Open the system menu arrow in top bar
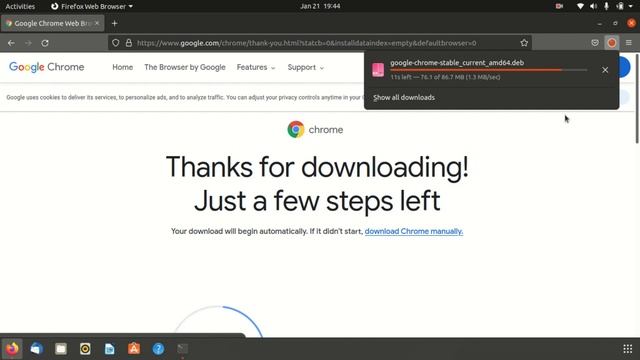Image resolution: width=640 pixels, height=360 pixels. coord(631,6)
